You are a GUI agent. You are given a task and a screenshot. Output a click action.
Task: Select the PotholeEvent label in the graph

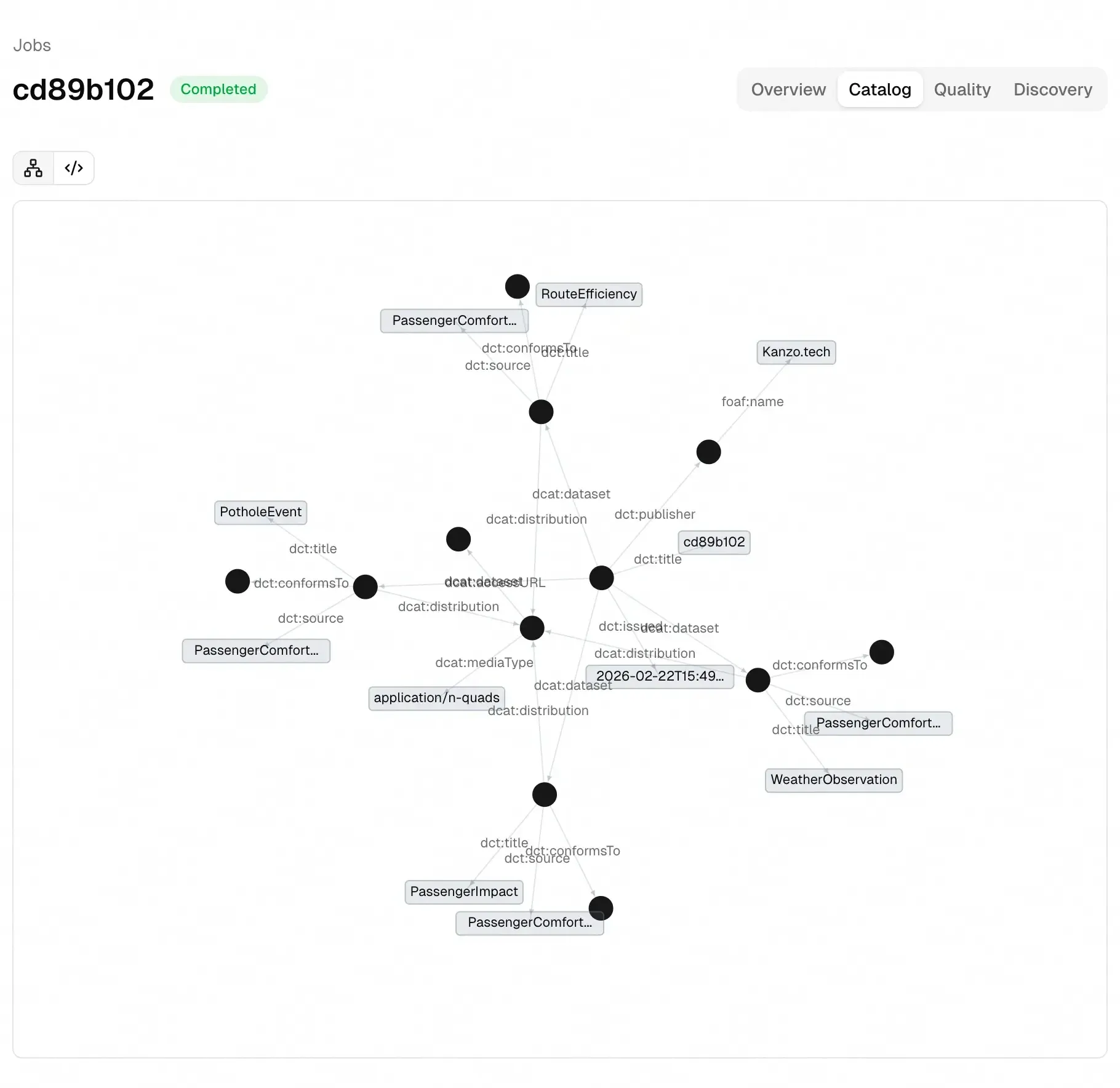260,513
